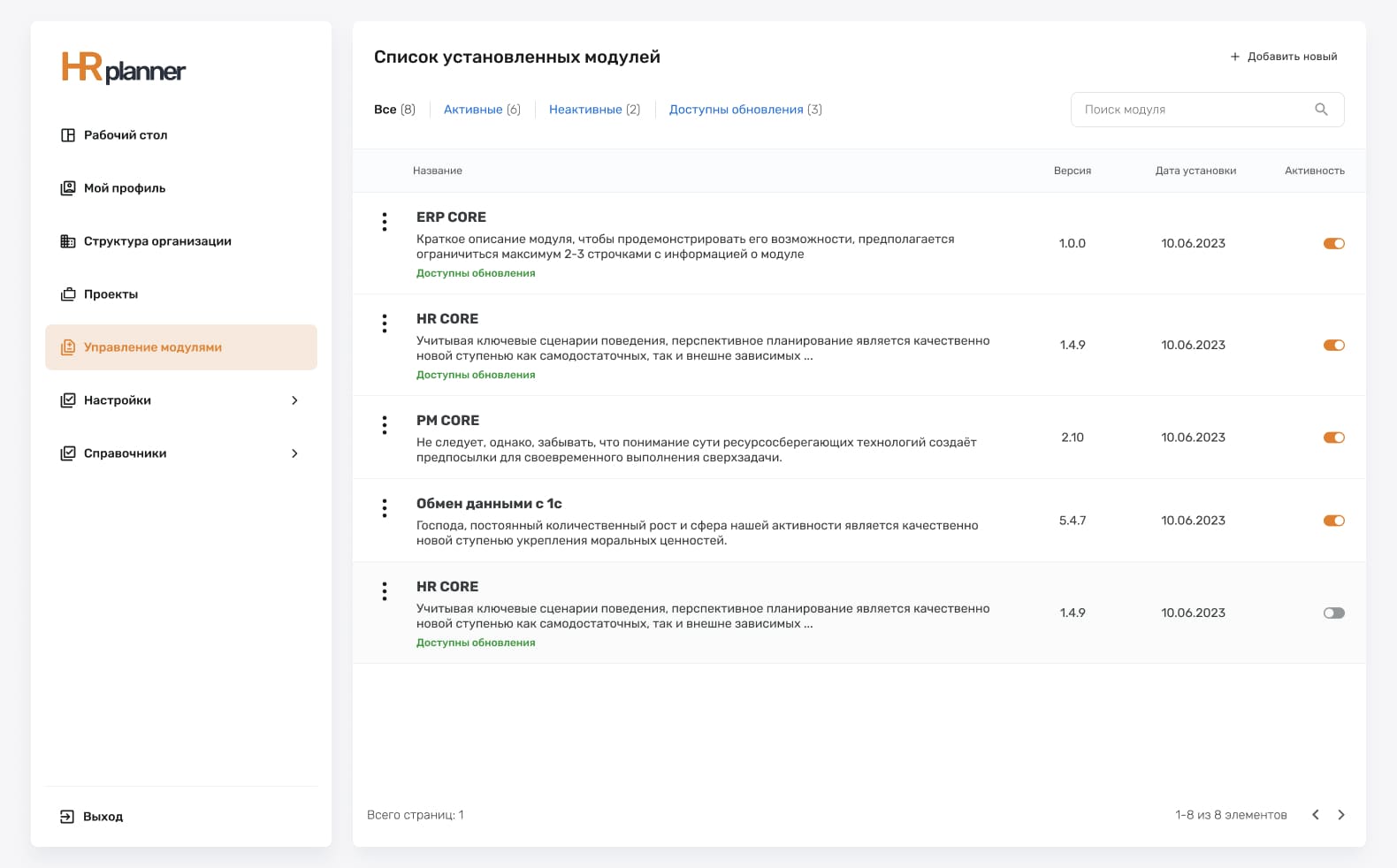This screenshot has height=868, width=1397.
Task: Disable the ERP CORE module toggle
Action: tap(1333, 244)
